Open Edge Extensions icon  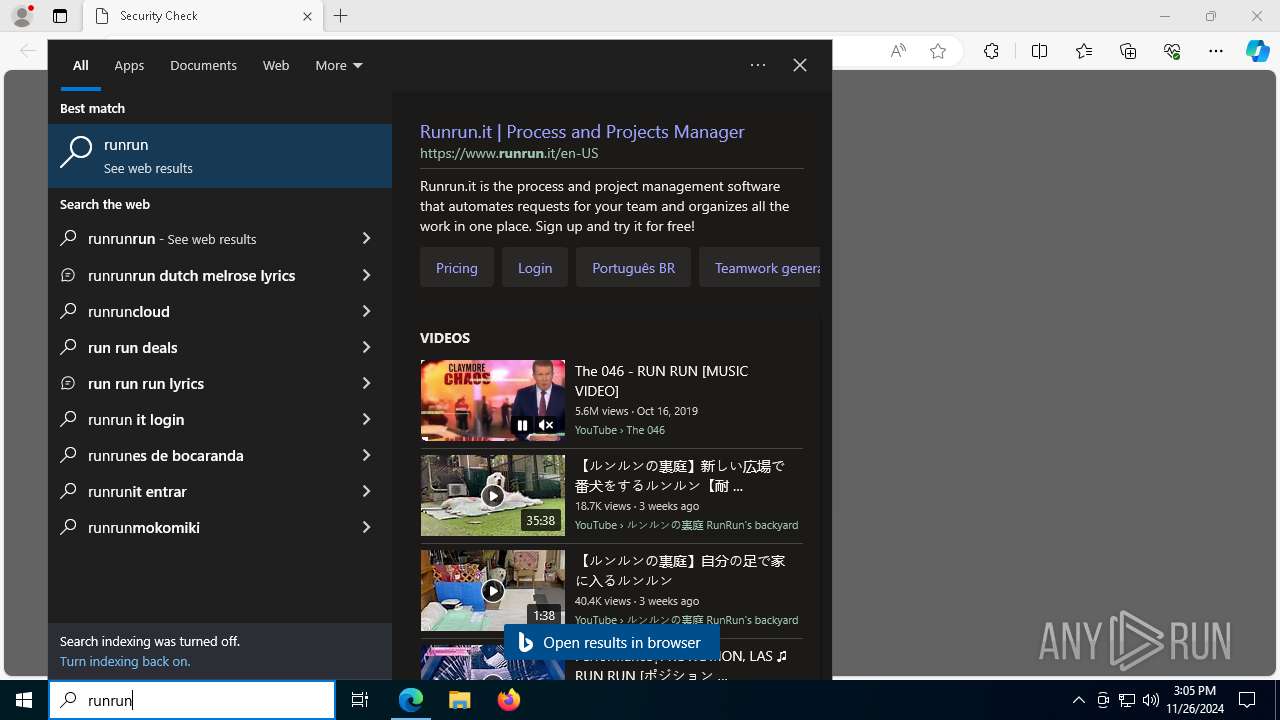(991, 51)
